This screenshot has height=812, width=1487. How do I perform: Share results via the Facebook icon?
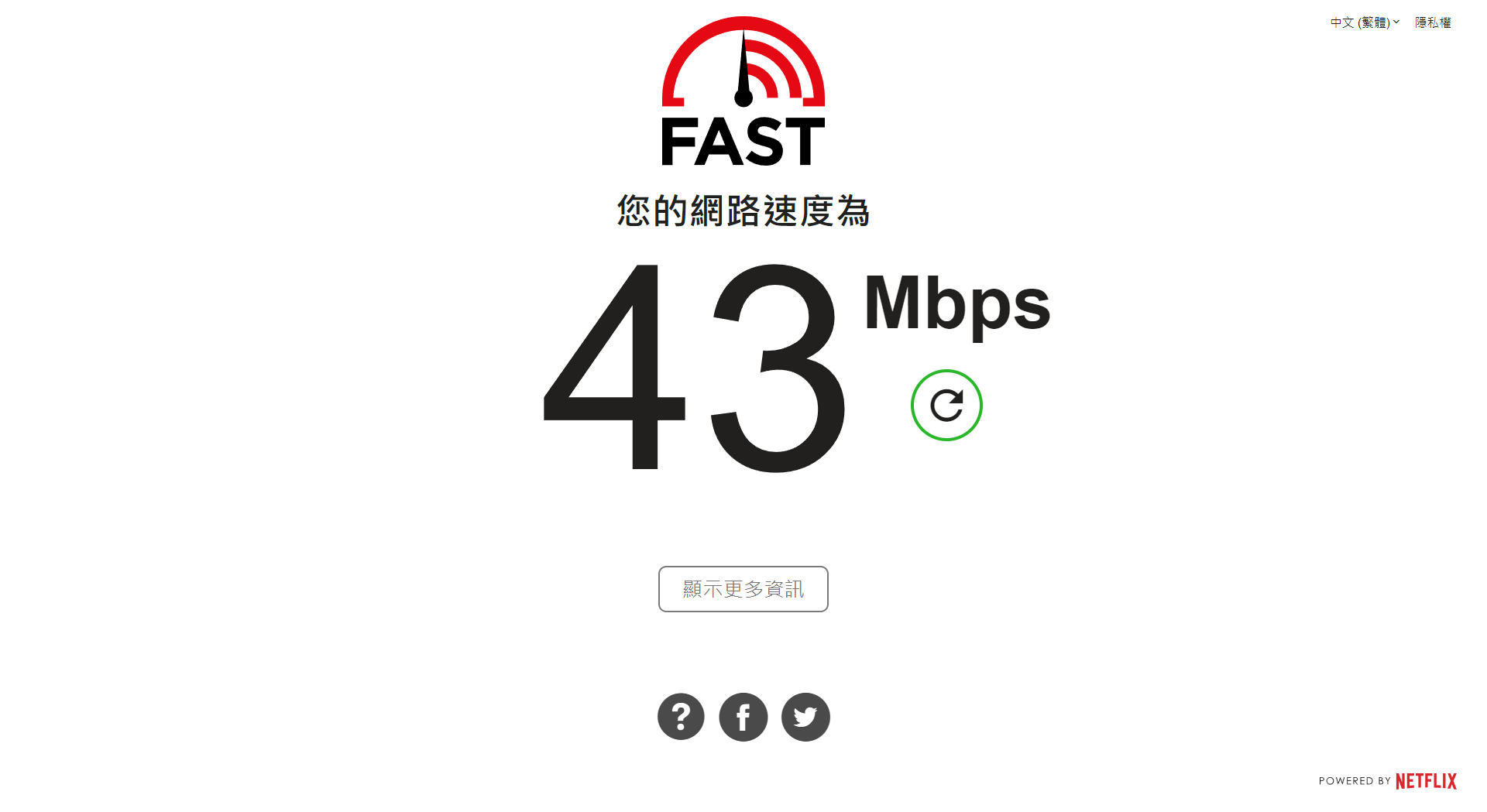[743, 717]
